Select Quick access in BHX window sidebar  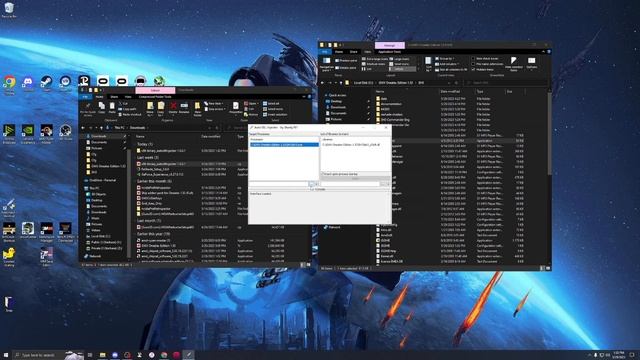(x=337, y=95)
